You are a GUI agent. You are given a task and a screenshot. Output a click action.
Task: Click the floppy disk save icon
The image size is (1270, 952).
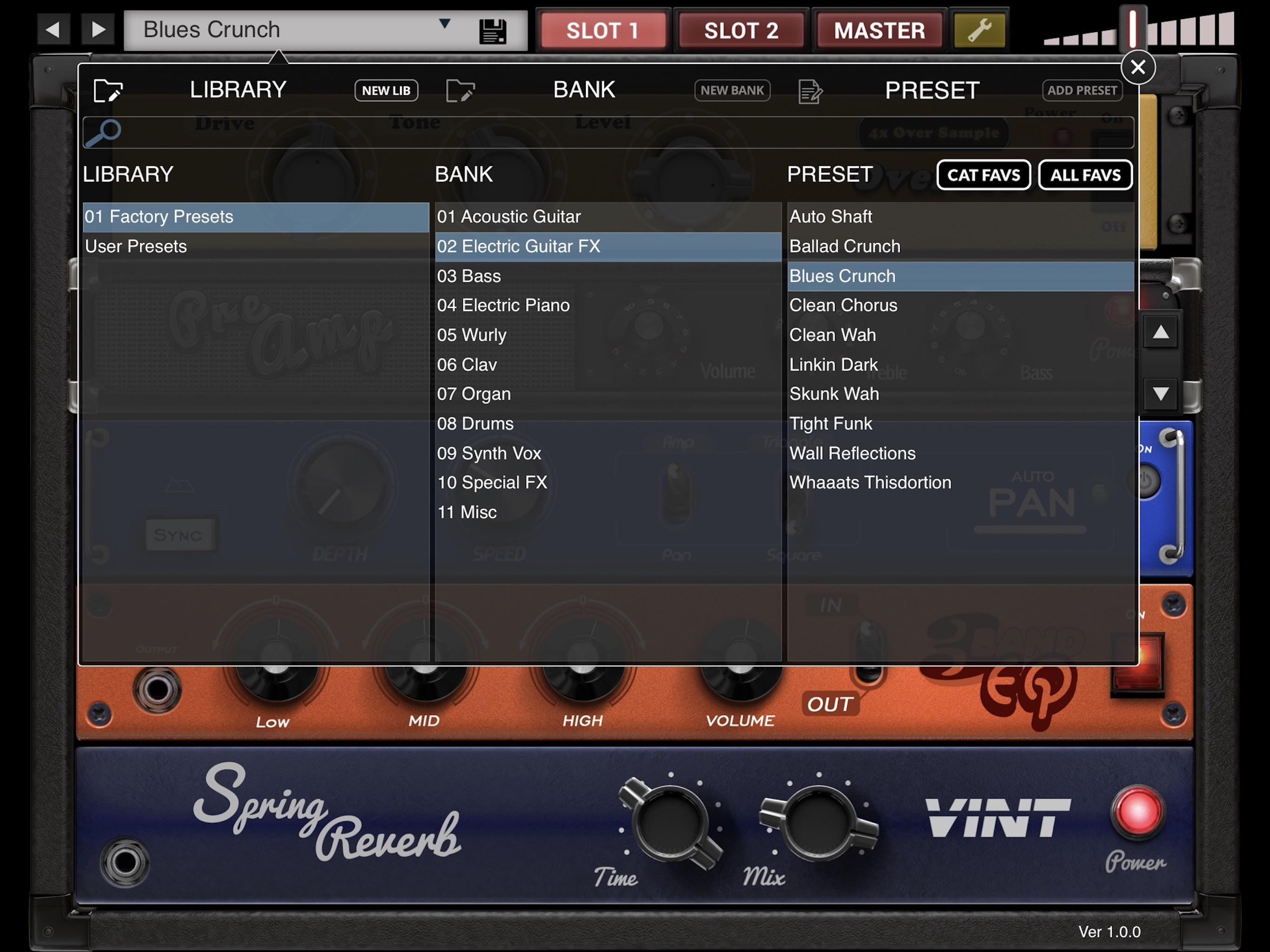[x=493, y=31]
